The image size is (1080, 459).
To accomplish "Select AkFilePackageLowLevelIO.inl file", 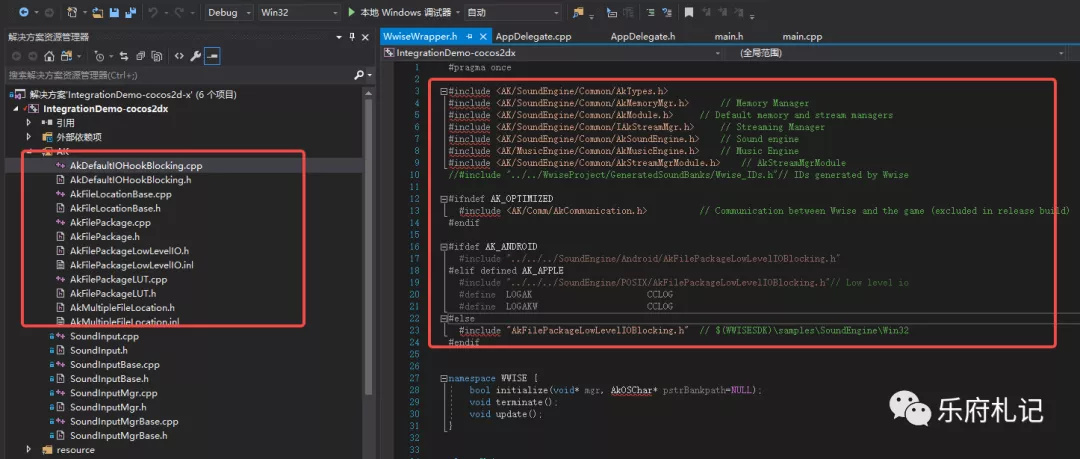I will pos(132,265).
